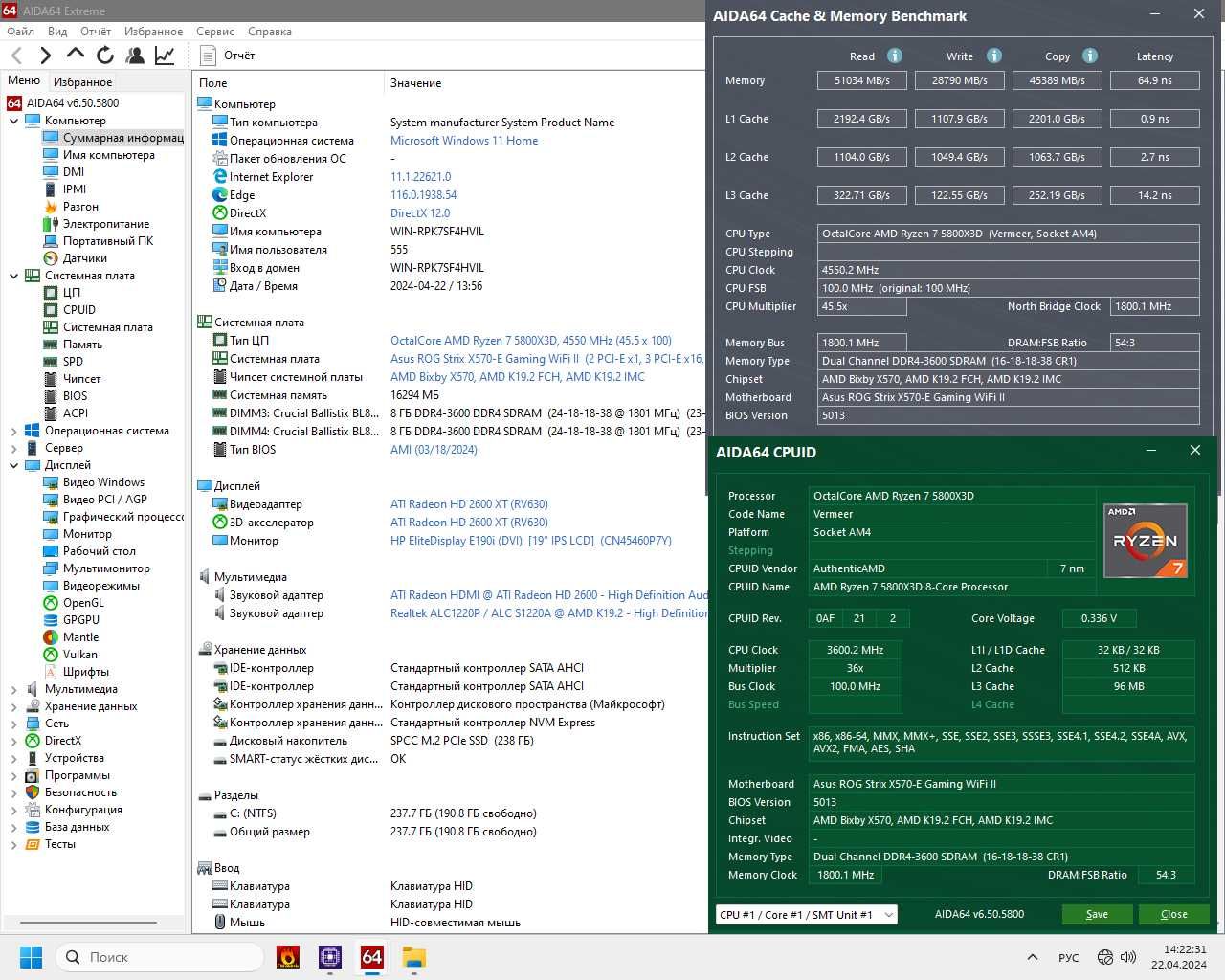Click the Memory Latency value 64.9 ns
The image size is (1225, 980).
(x=1155, y=80)
